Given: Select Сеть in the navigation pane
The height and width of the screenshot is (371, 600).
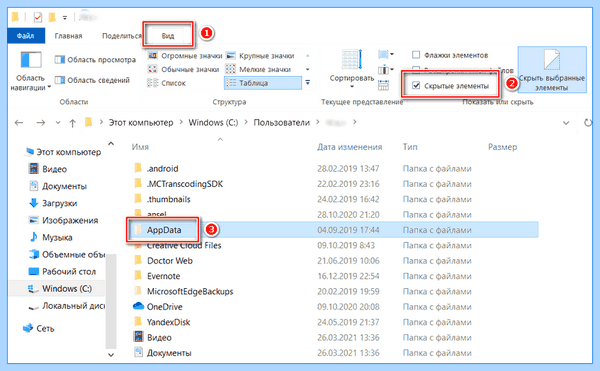Looking at the screenshot, I should click(x=38, y=328).
